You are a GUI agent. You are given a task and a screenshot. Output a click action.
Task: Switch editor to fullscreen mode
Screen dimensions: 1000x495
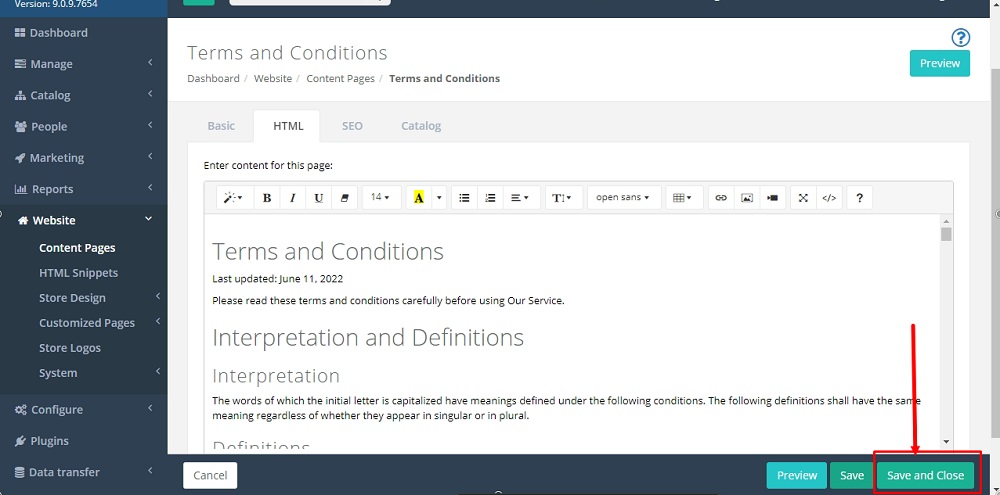click(803, 198)
